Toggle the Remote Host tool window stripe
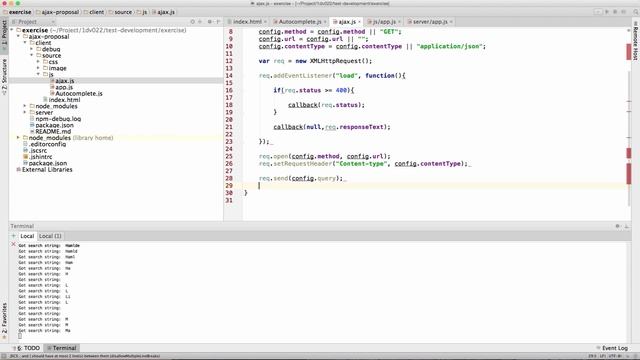The height and width of the screenshot is (360, 640). (636, 41)
